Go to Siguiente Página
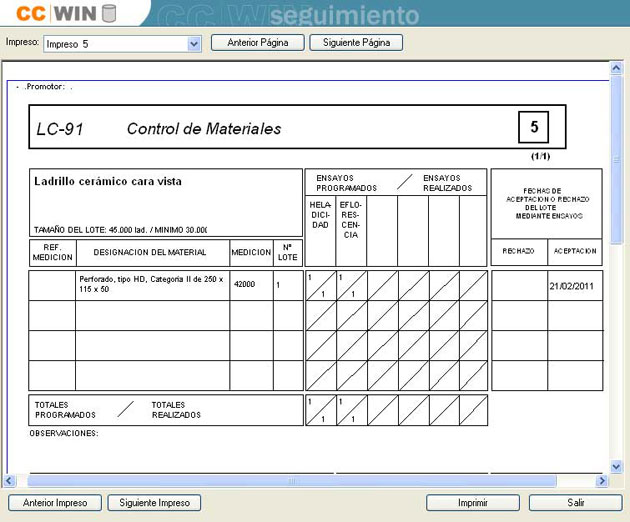This screenshot has height=522, width=630. tap(356, 43)
